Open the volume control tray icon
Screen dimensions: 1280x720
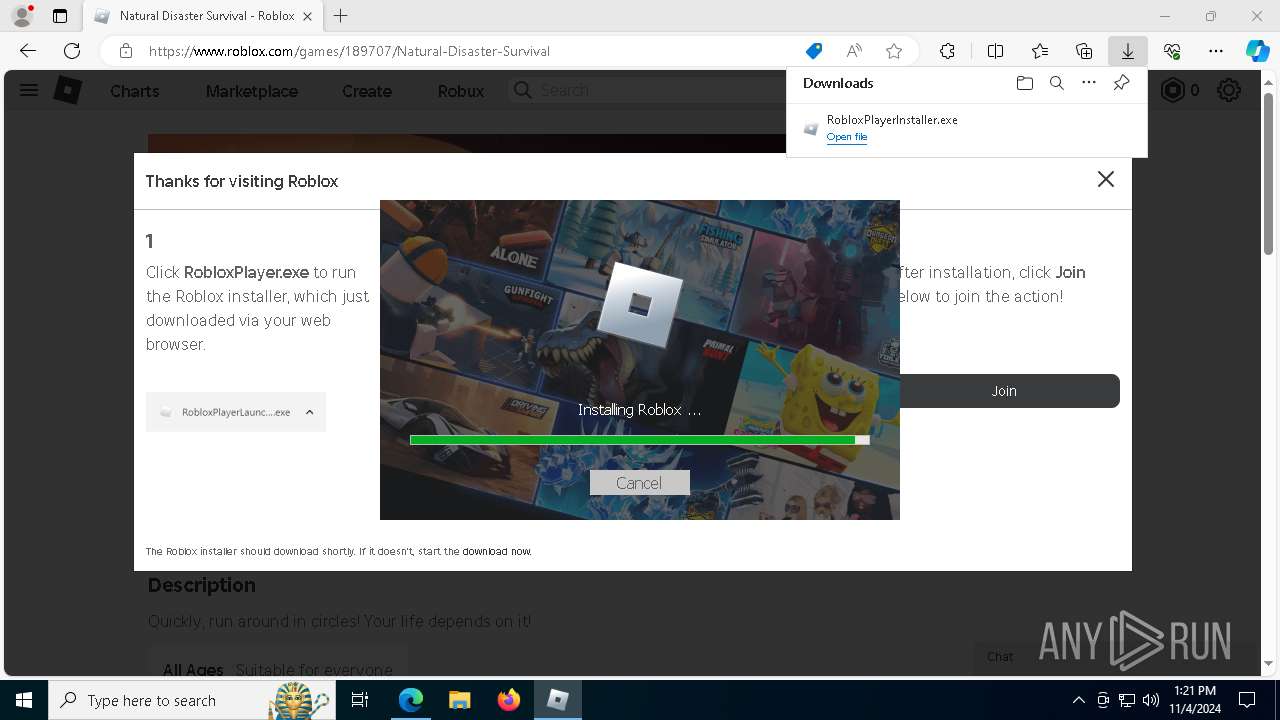[1150, 700]
